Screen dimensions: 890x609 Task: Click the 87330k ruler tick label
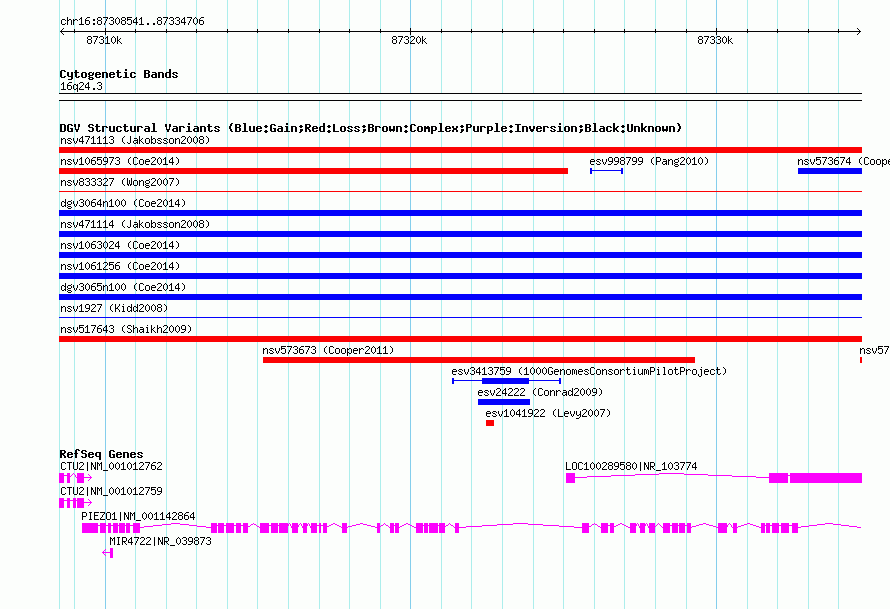click(715, 40)
